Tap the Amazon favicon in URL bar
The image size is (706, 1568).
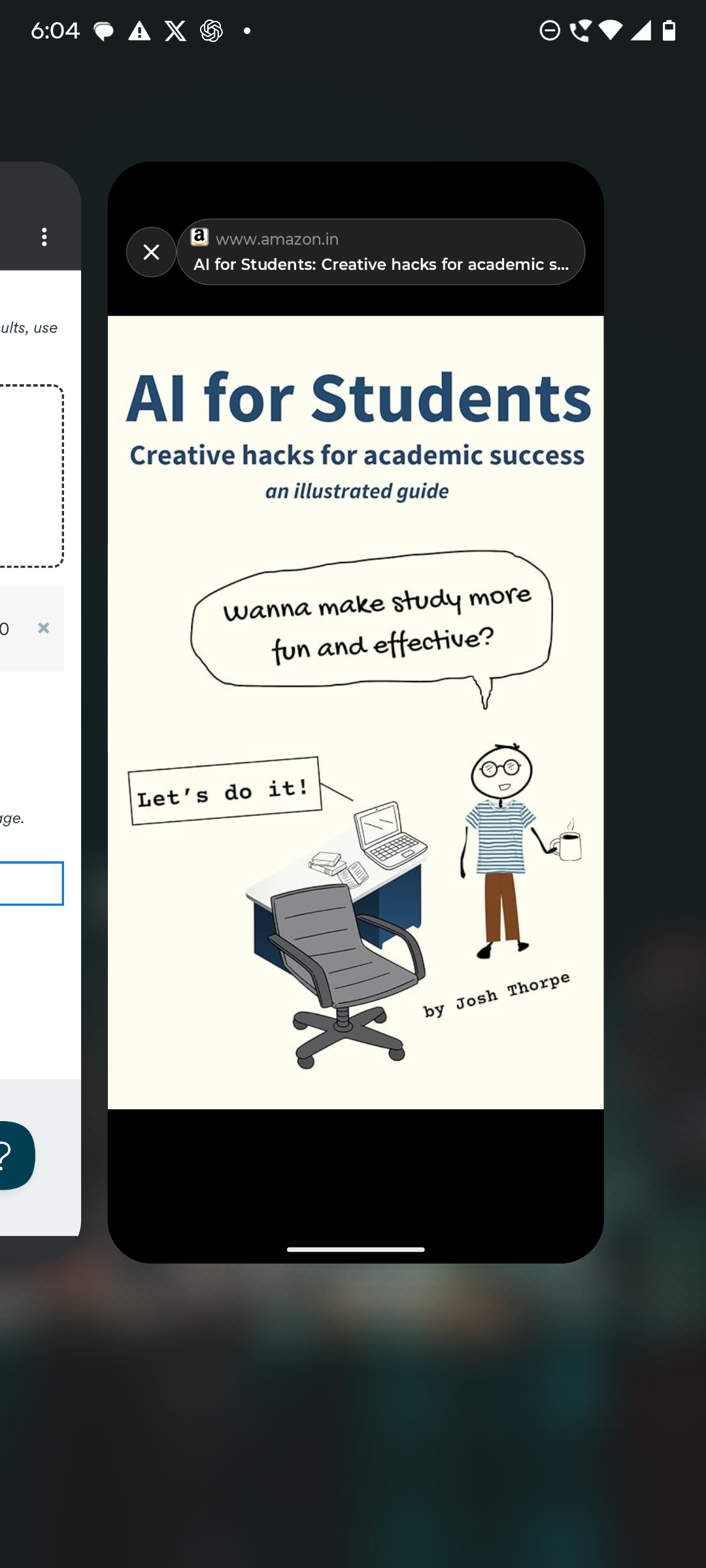pos(199,237)
